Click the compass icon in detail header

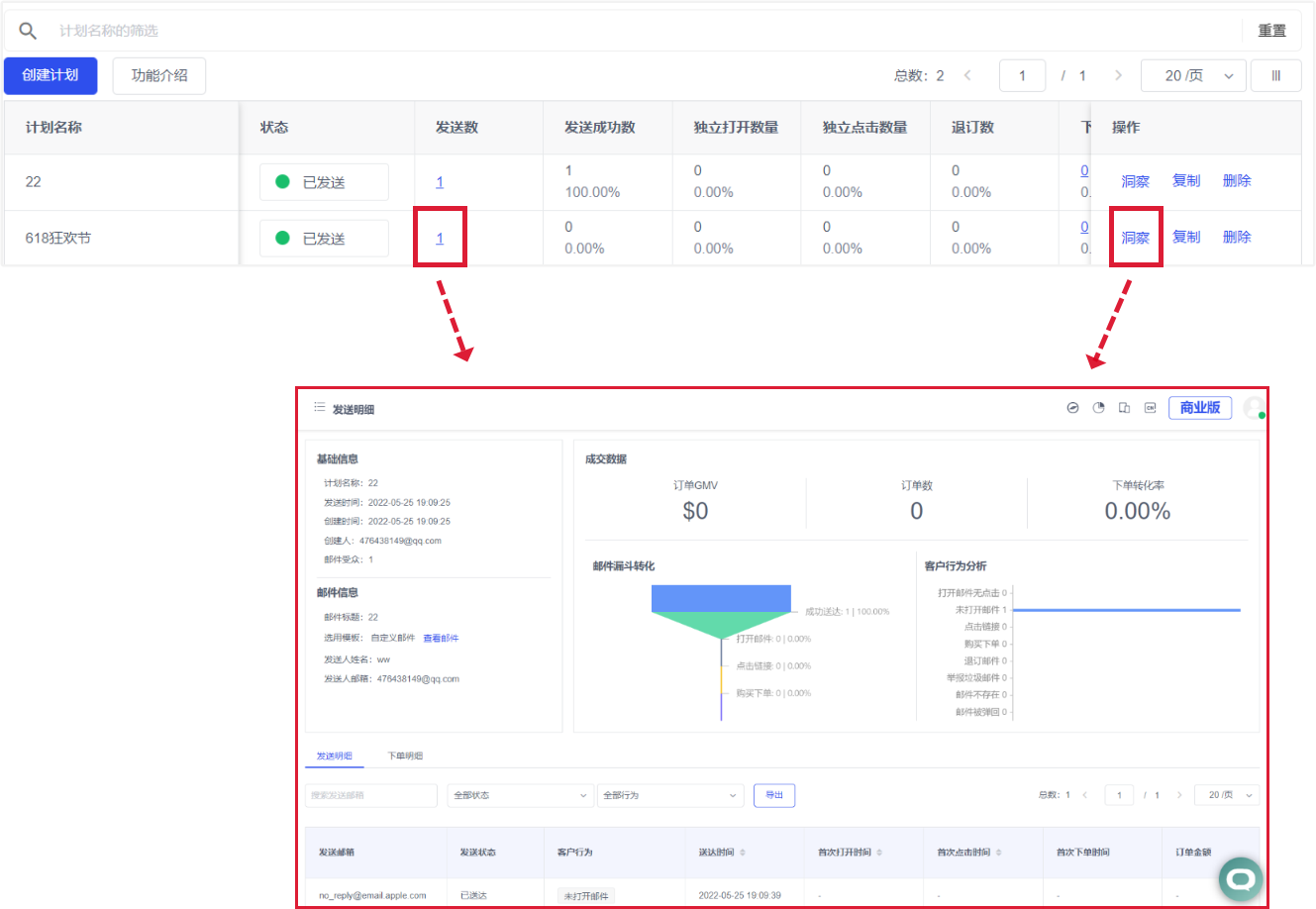point(1072,408)
